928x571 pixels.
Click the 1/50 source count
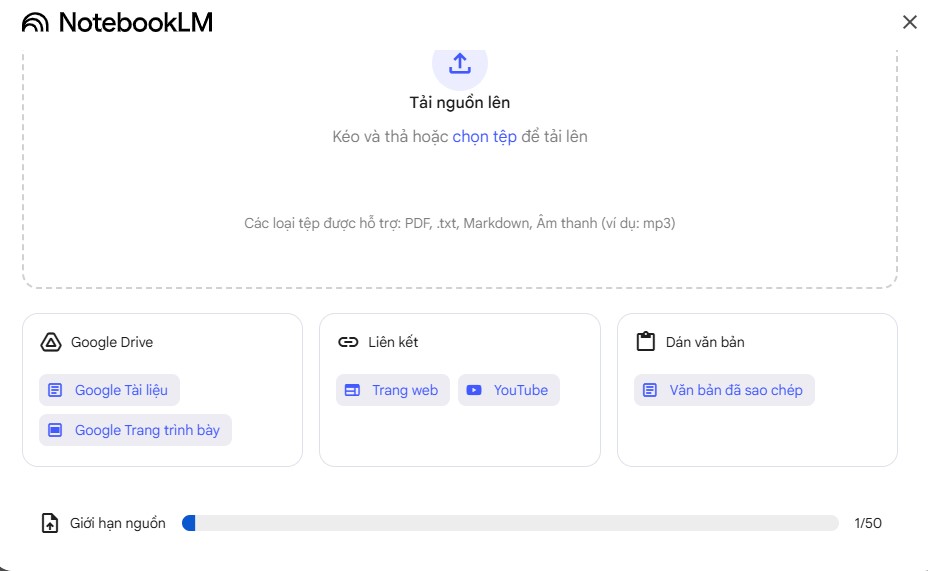[x=868, y=523]
